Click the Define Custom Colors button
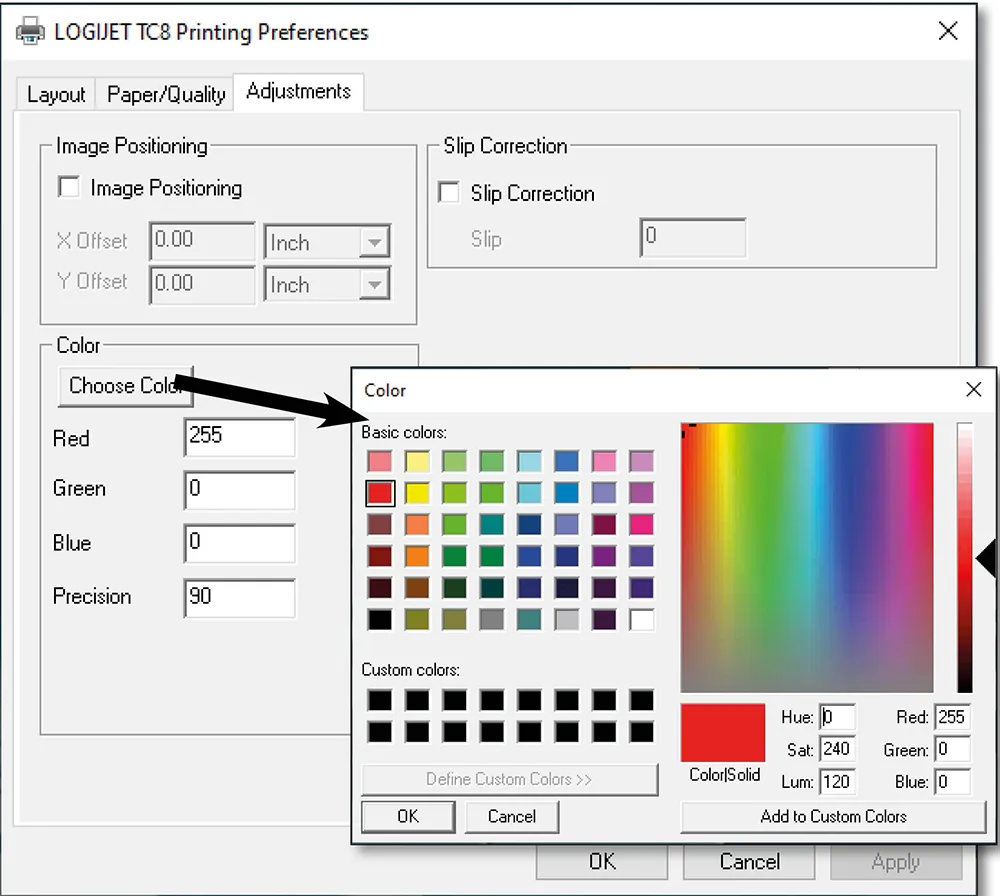The image size is (1000, 896). point(510,779)
